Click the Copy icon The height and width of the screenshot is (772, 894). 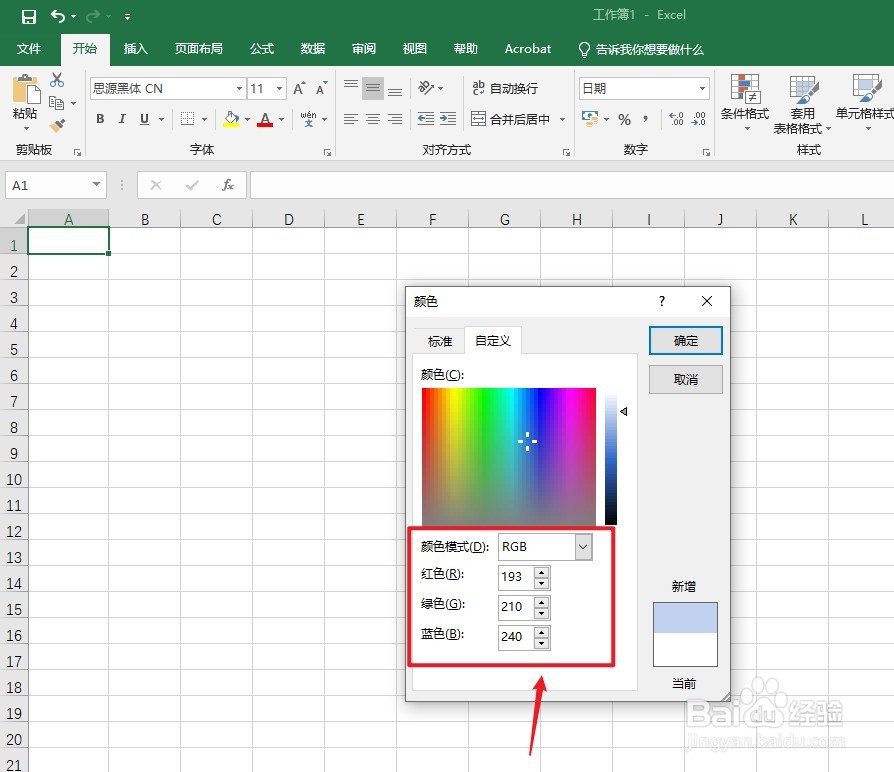pos(56,103)
